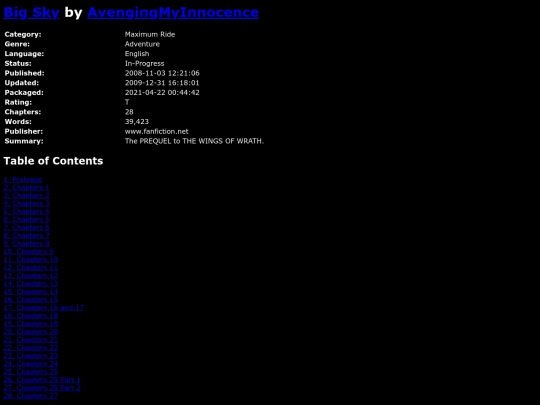Go to the '25. Chapters 25' entry

[31, 372]
